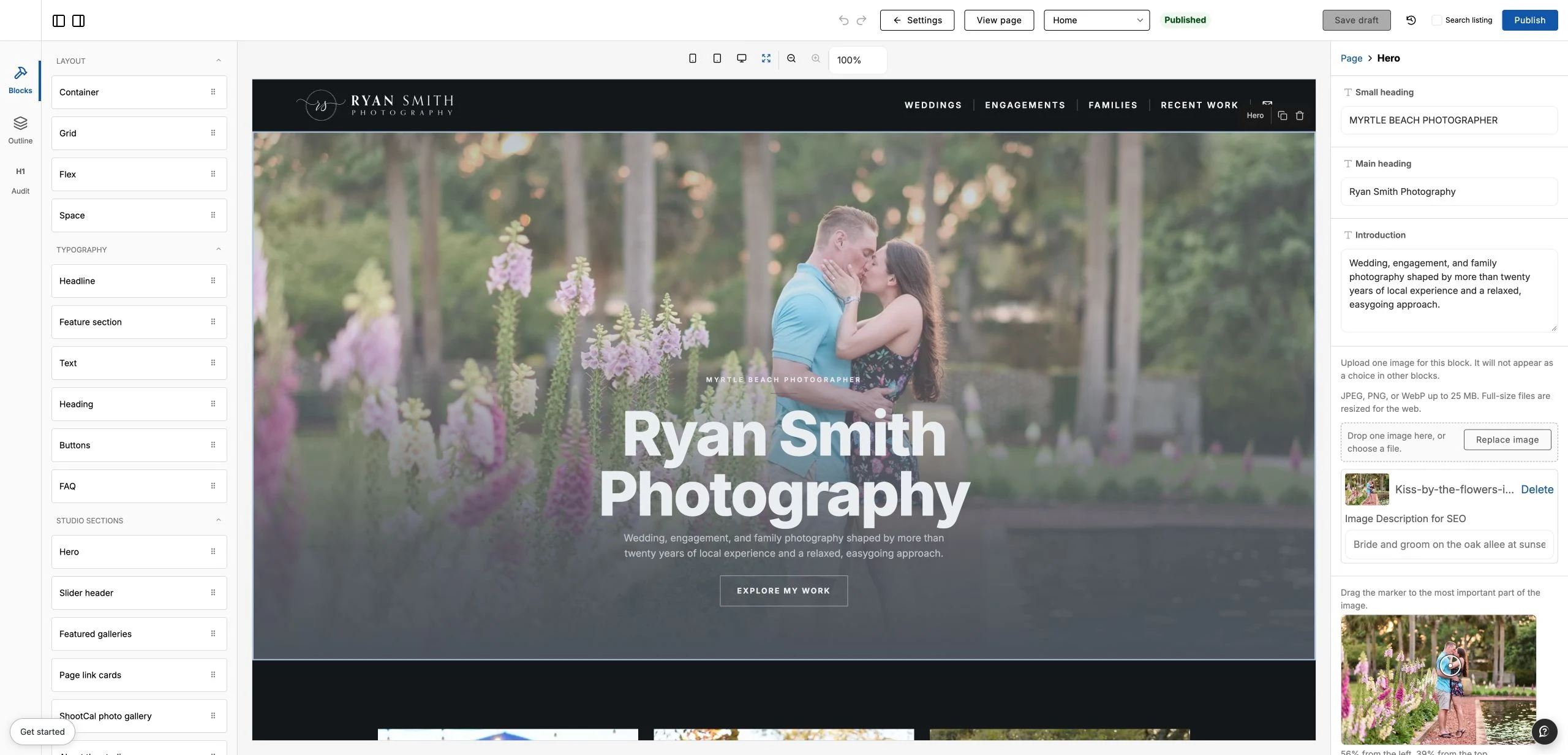The image size is (1568, 755).
Task: Open the 100% zoom level selector
Action: pyautogui.click(x=858, y=60)
